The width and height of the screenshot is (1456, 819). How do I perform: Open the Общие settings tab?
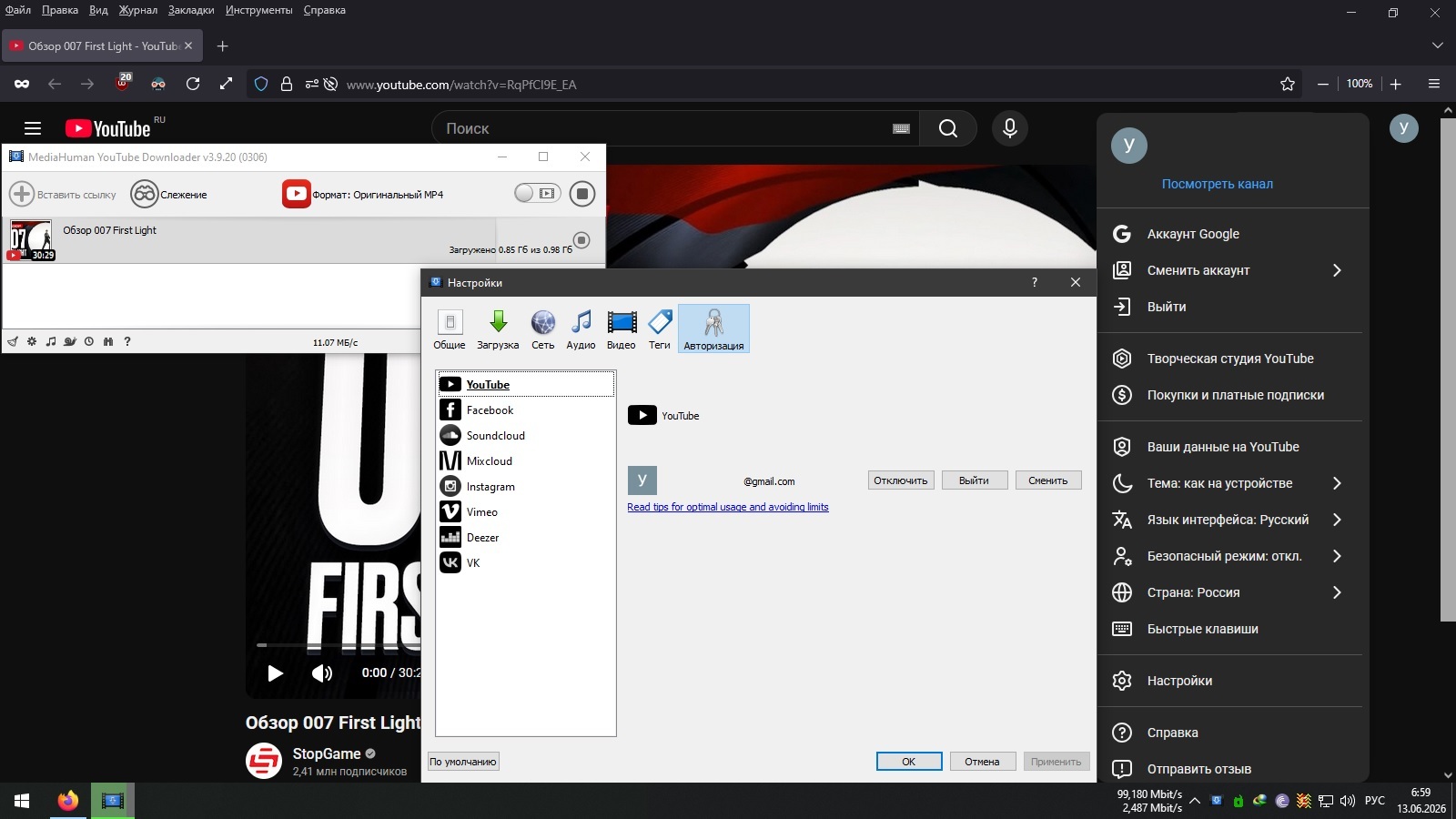[450, 329]
